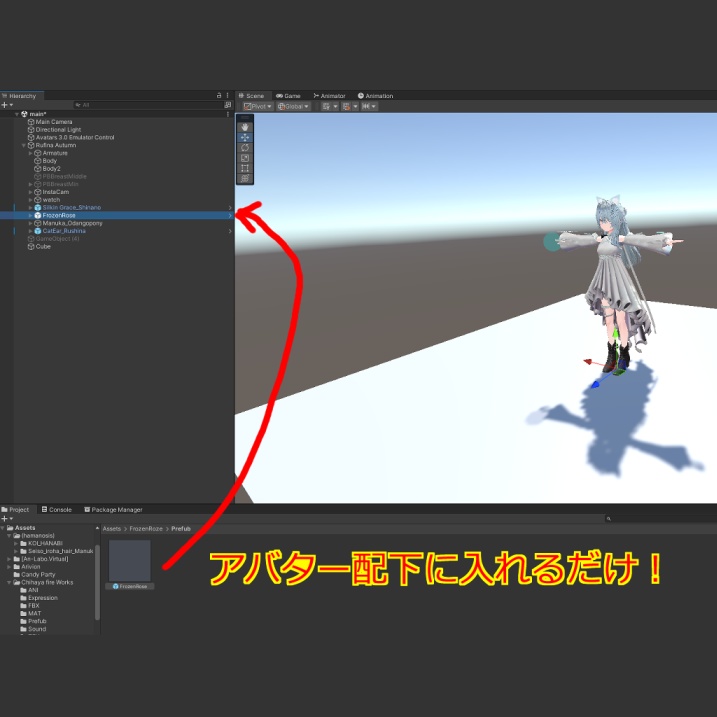This screenshot has width=717, height=717.
Task: Click Assets in the breadcrumb path
Action: tap(112, 529)
